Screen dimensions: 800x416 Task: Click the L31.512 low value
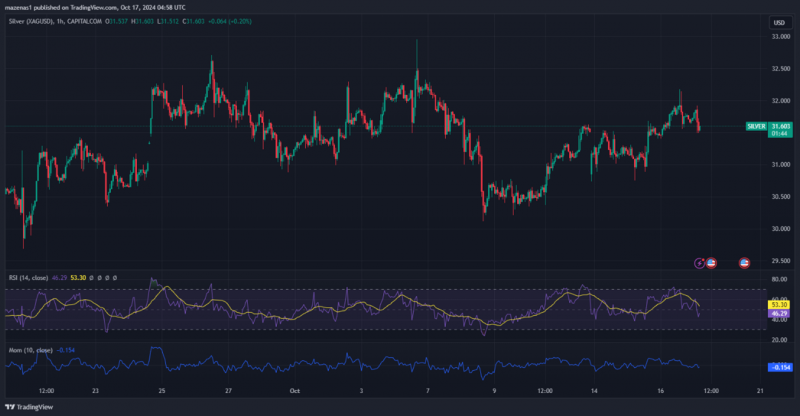click(x=168, y=21)
